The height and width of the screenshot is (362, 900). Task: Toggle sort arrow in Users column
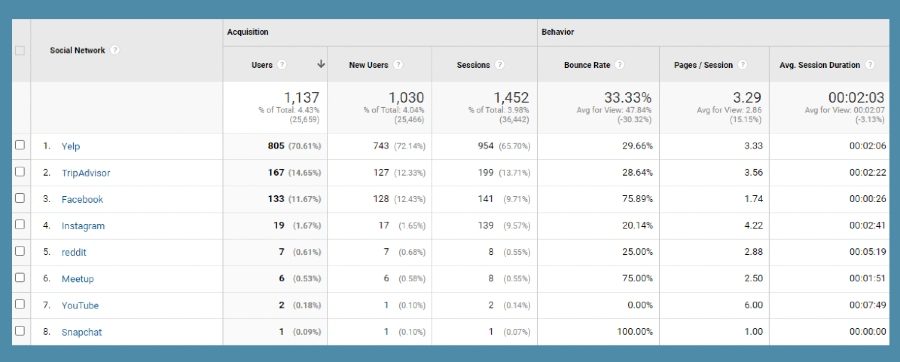[321, 64]
